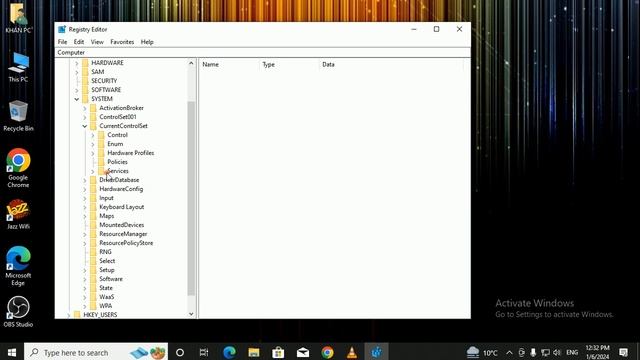640x360 pixels.
Task: Open Task View in the taskbar
Action: 204,352
